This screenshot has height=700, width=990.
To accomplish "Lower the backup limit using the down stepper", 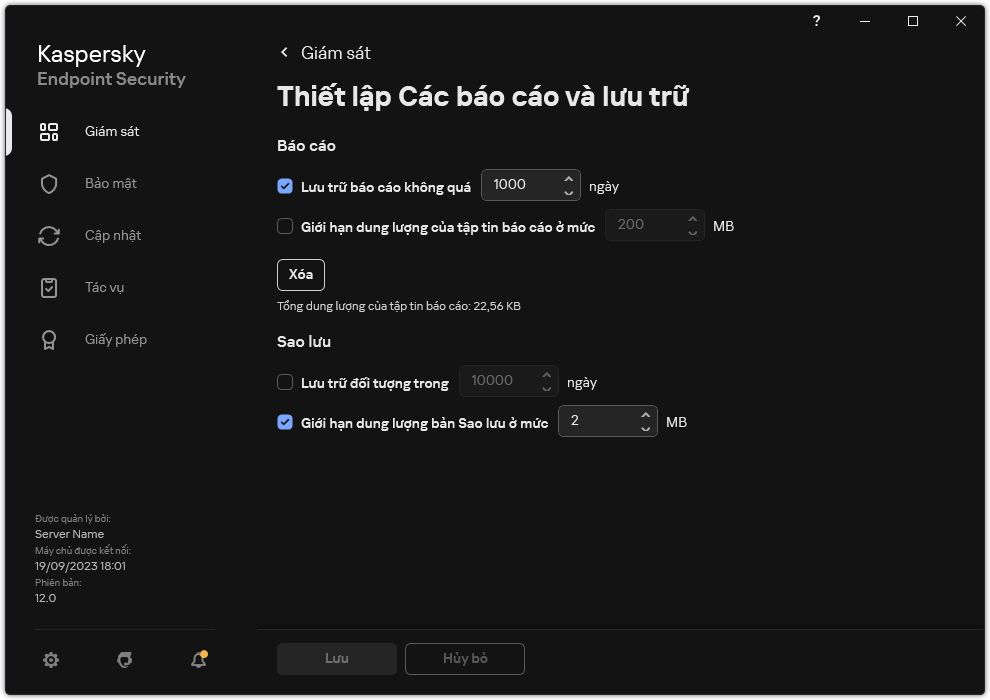I will point(645,427).
